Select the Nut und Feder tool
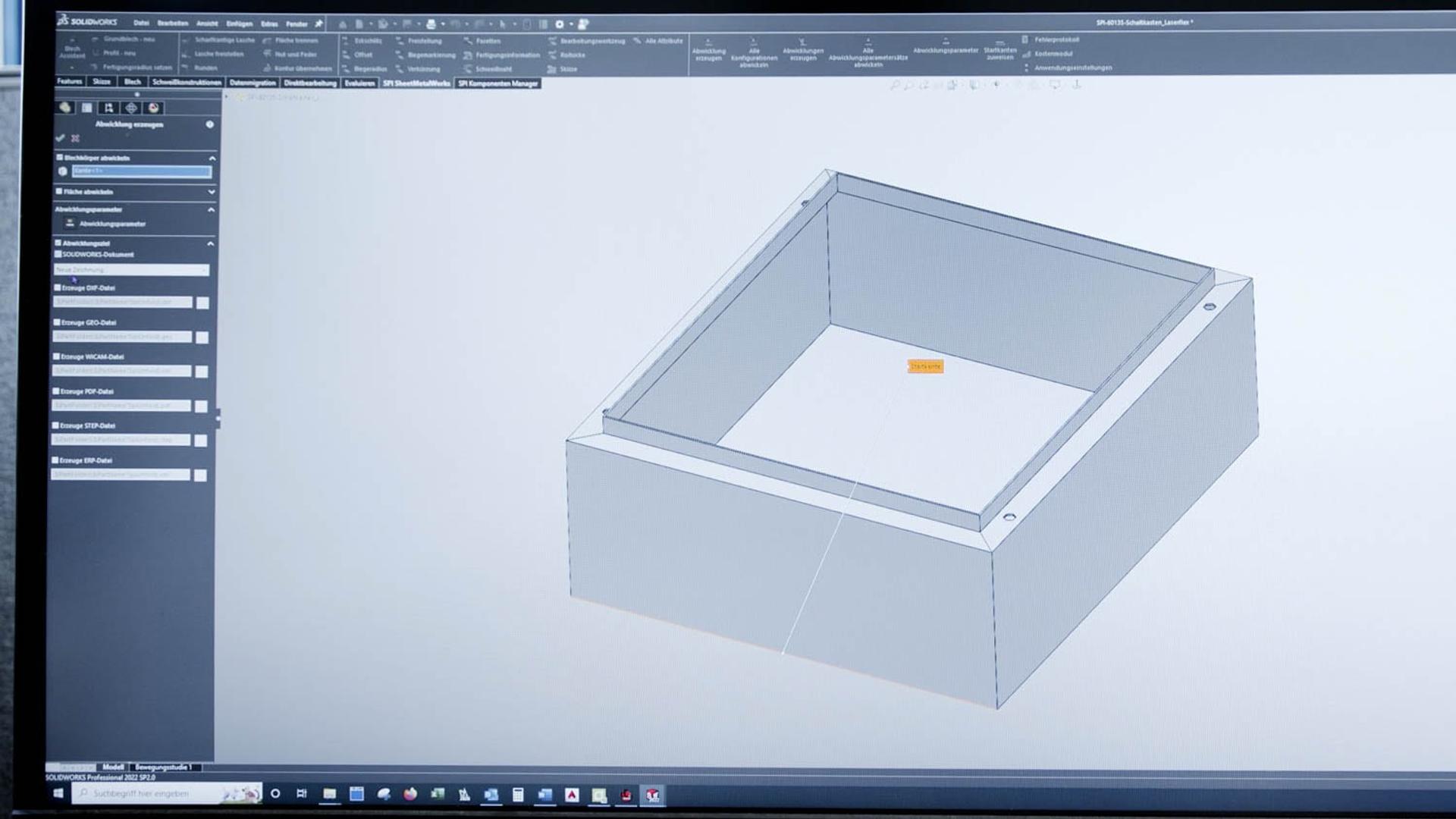 click(x=290, y=55)
